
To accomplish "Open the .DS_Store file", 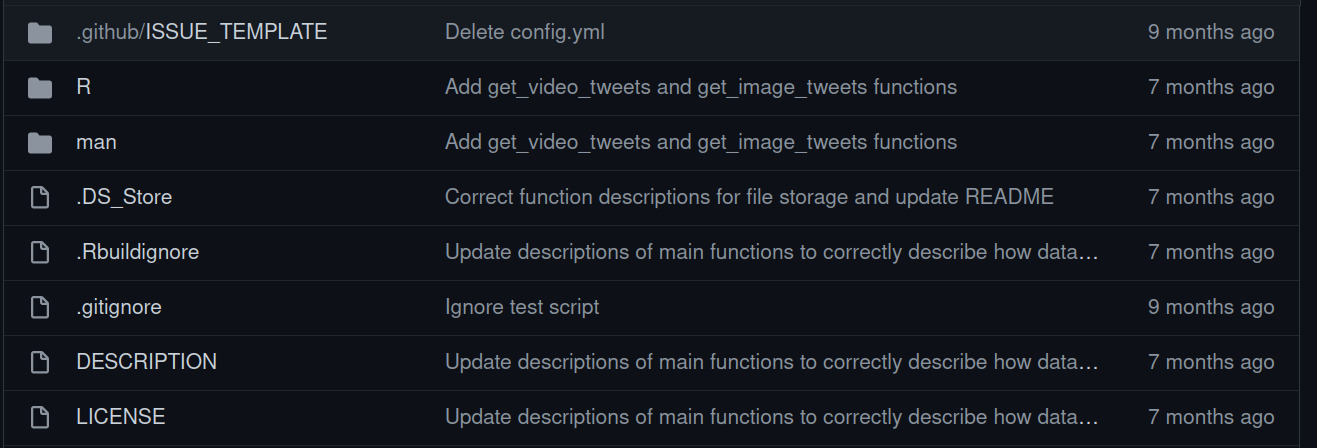I will click(x=124, y=197).
